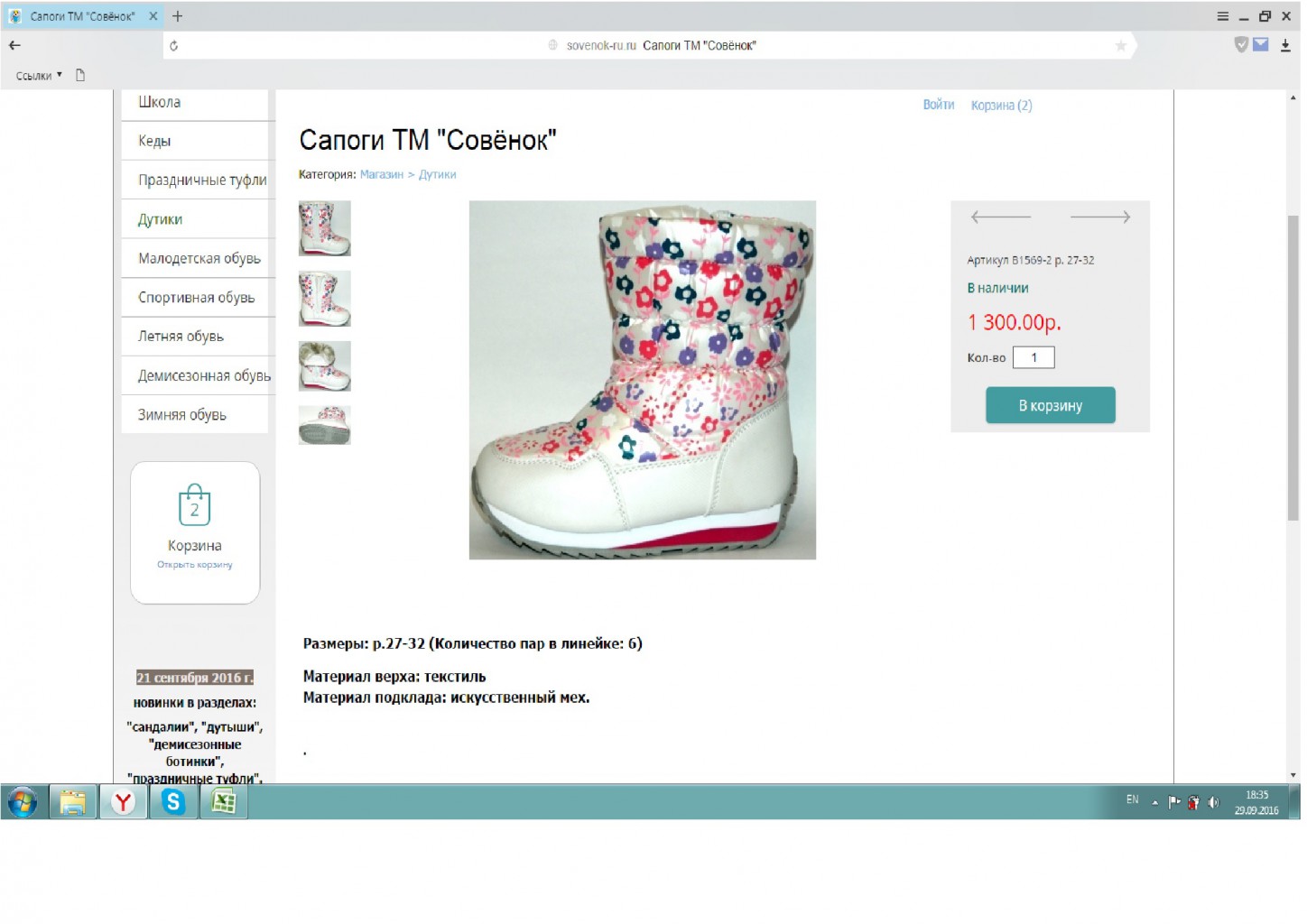The image size is (1307, 924).
Task: Go back with the browser back arrow
Action: (14, 45)
